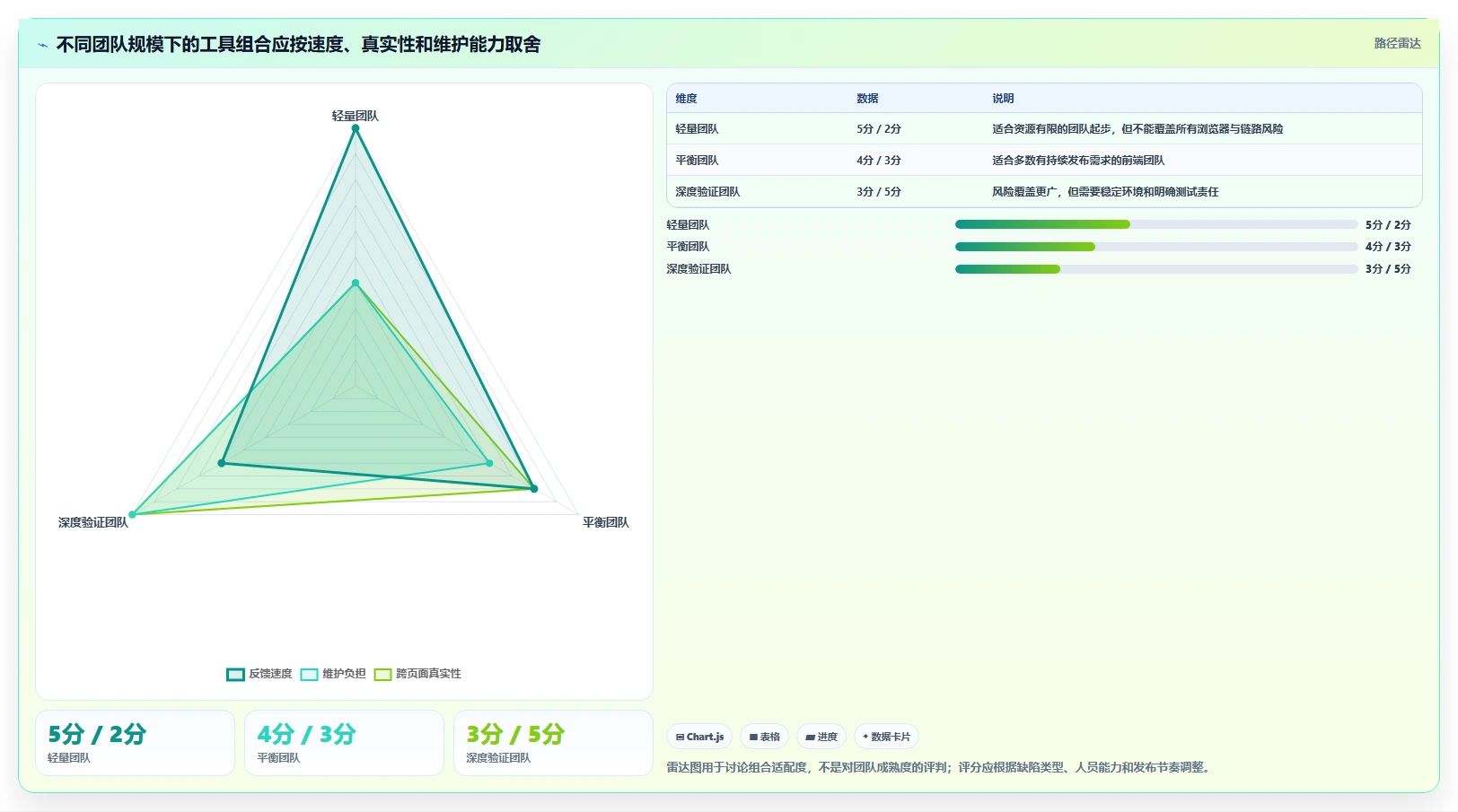
Task: Select the 数据卡片 tag
Action: [x=886, y=737]
